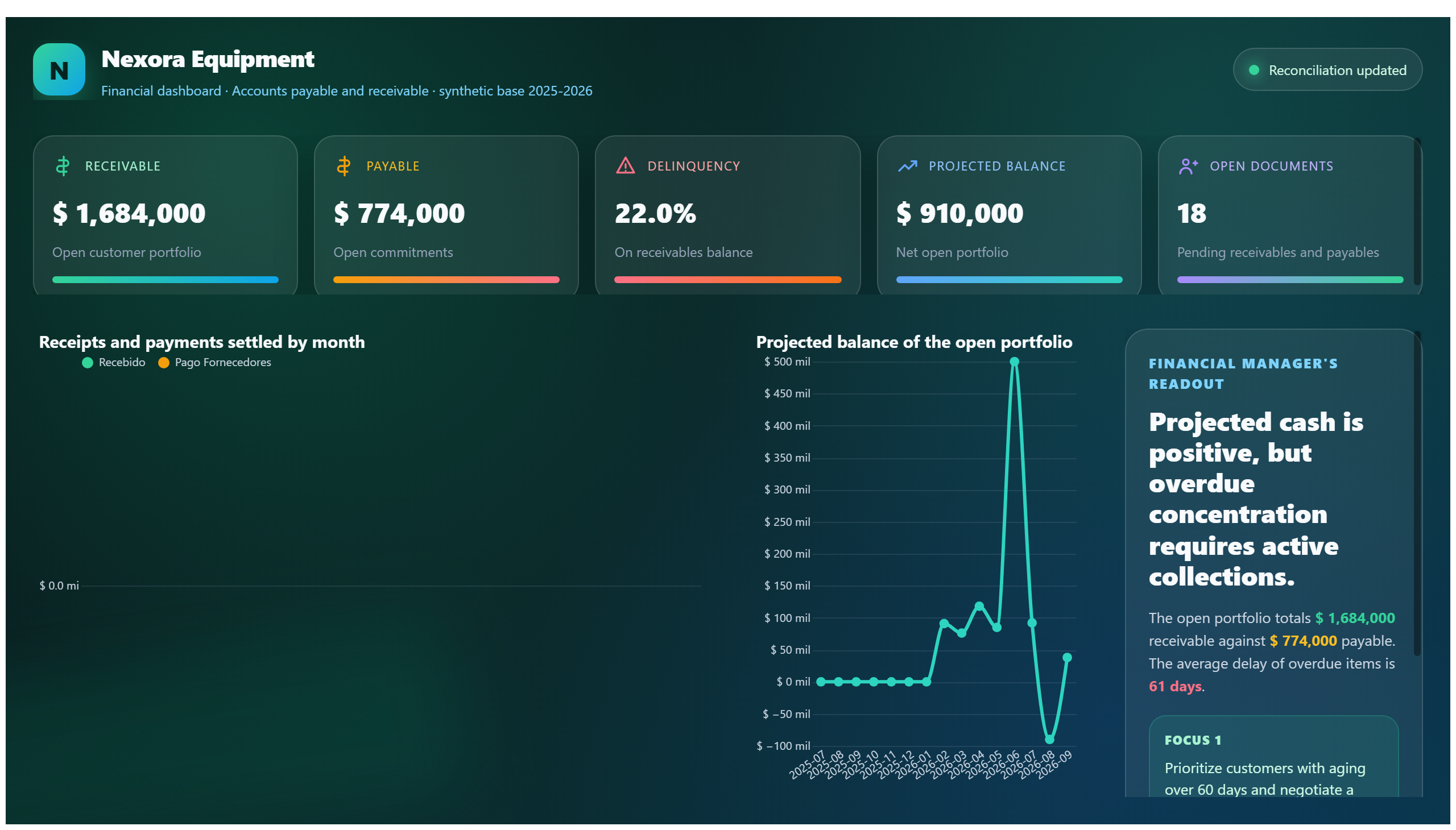Click the Reconciliation updated badge

[1327, 69]
